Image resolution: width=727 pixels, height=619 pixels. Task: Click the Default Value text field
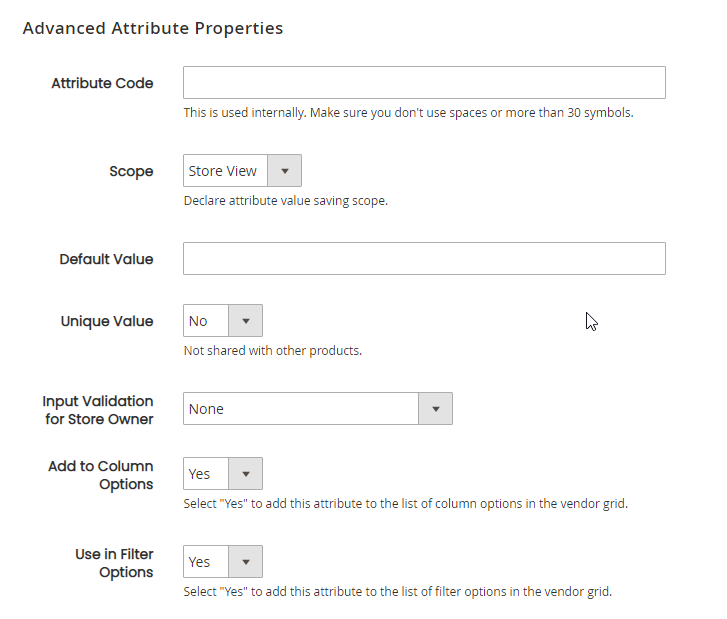point(424,258)
